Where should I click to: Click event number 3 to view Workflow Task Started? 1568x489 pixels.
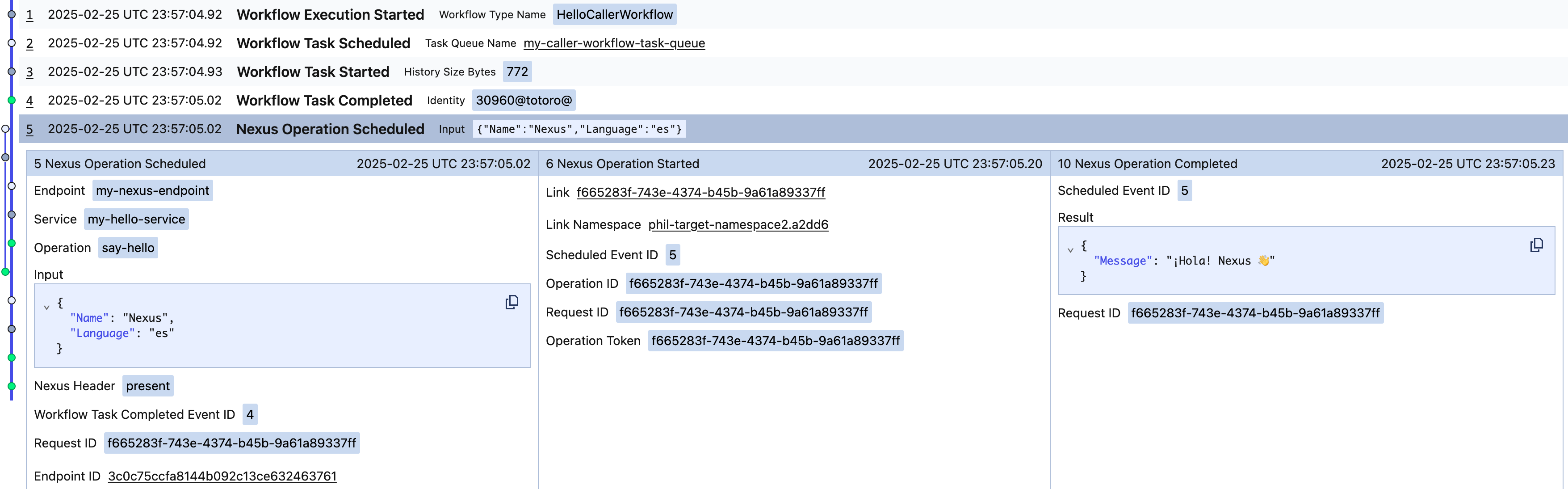click(29, 72)
